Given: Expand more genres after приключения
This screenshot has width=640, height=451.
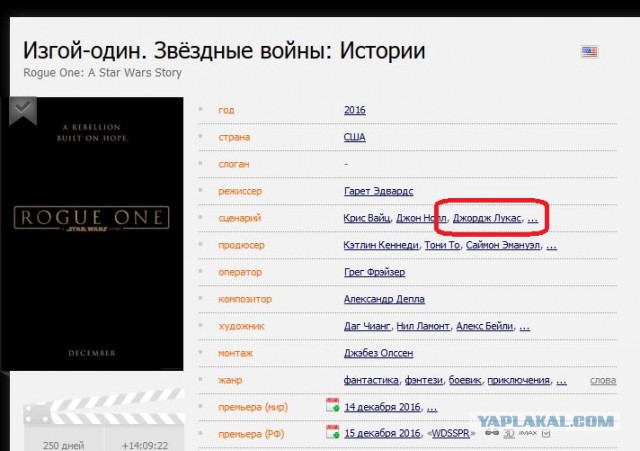Looking at the screenshot, I should [561, 381].
